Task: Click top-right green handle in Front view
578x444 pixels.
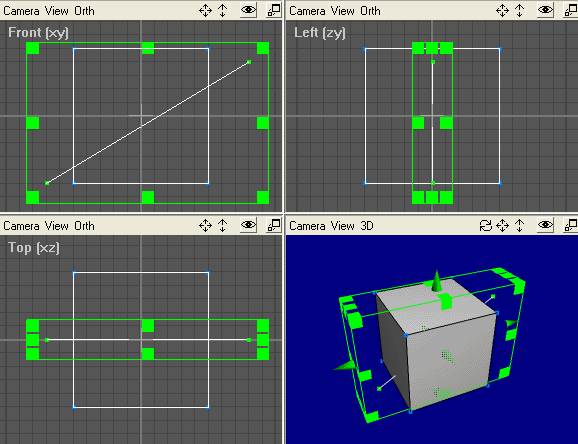Action: pyautogui.click(x=263, y=48)
